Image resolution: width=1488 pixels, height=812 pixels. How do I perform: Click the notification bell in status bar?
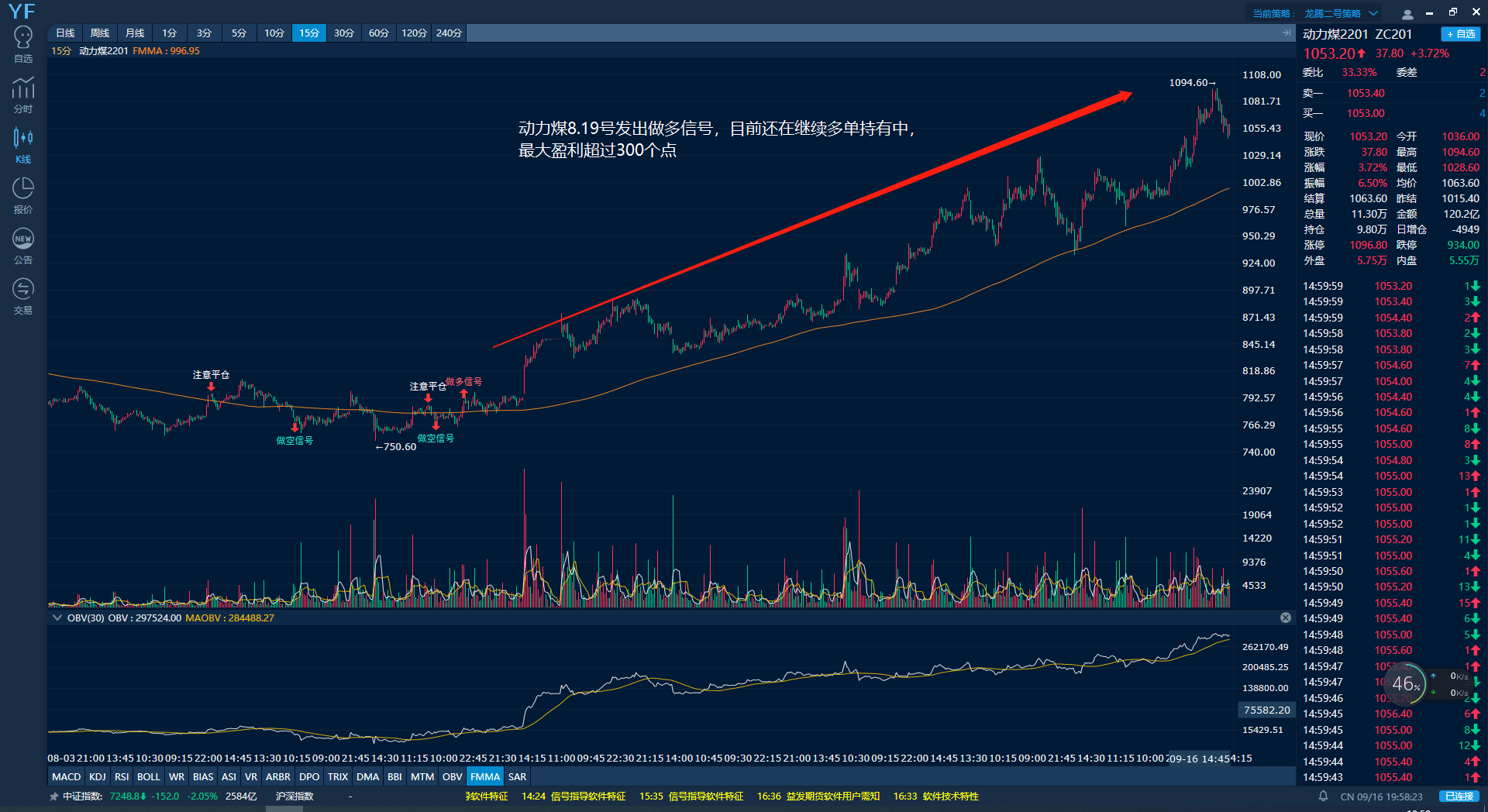1323,796
